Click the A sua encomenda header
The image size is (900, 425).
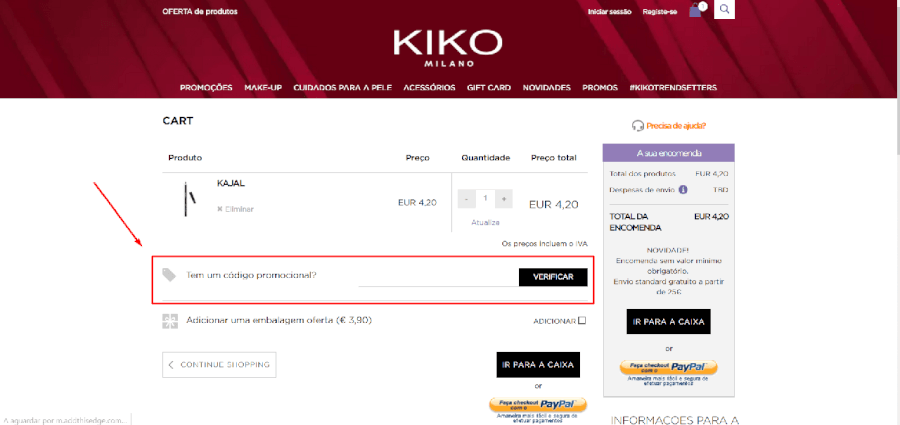coord(669,153)
